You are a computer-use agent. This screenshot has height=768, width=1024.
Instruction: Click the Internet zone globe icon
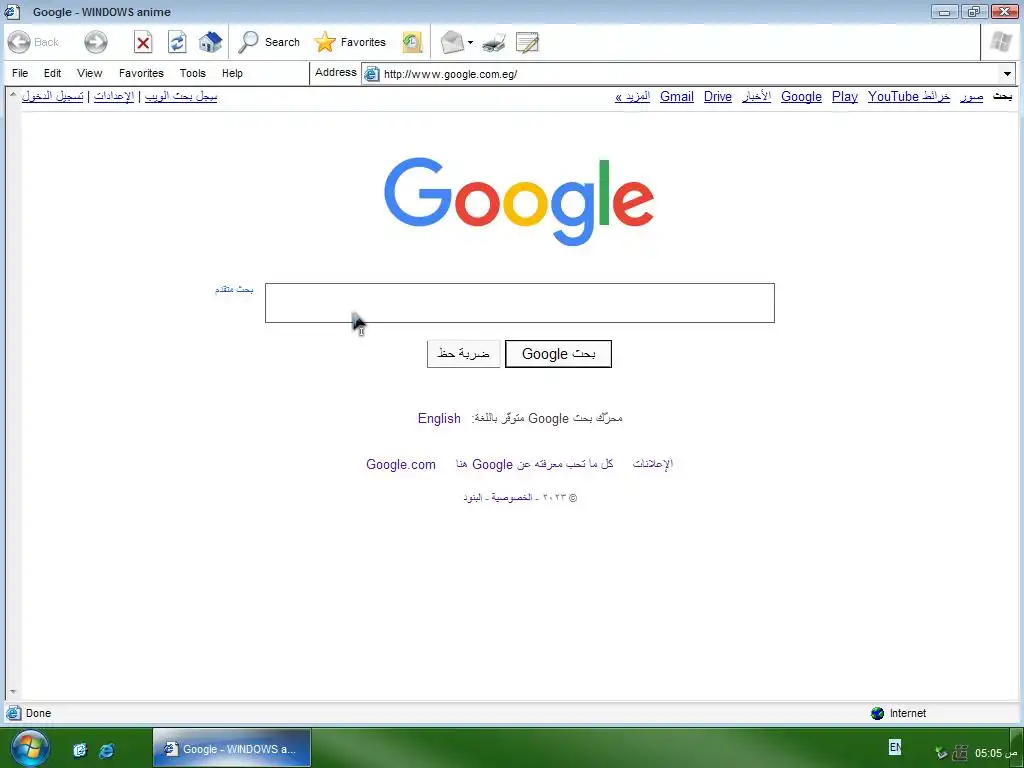[878, 713]
